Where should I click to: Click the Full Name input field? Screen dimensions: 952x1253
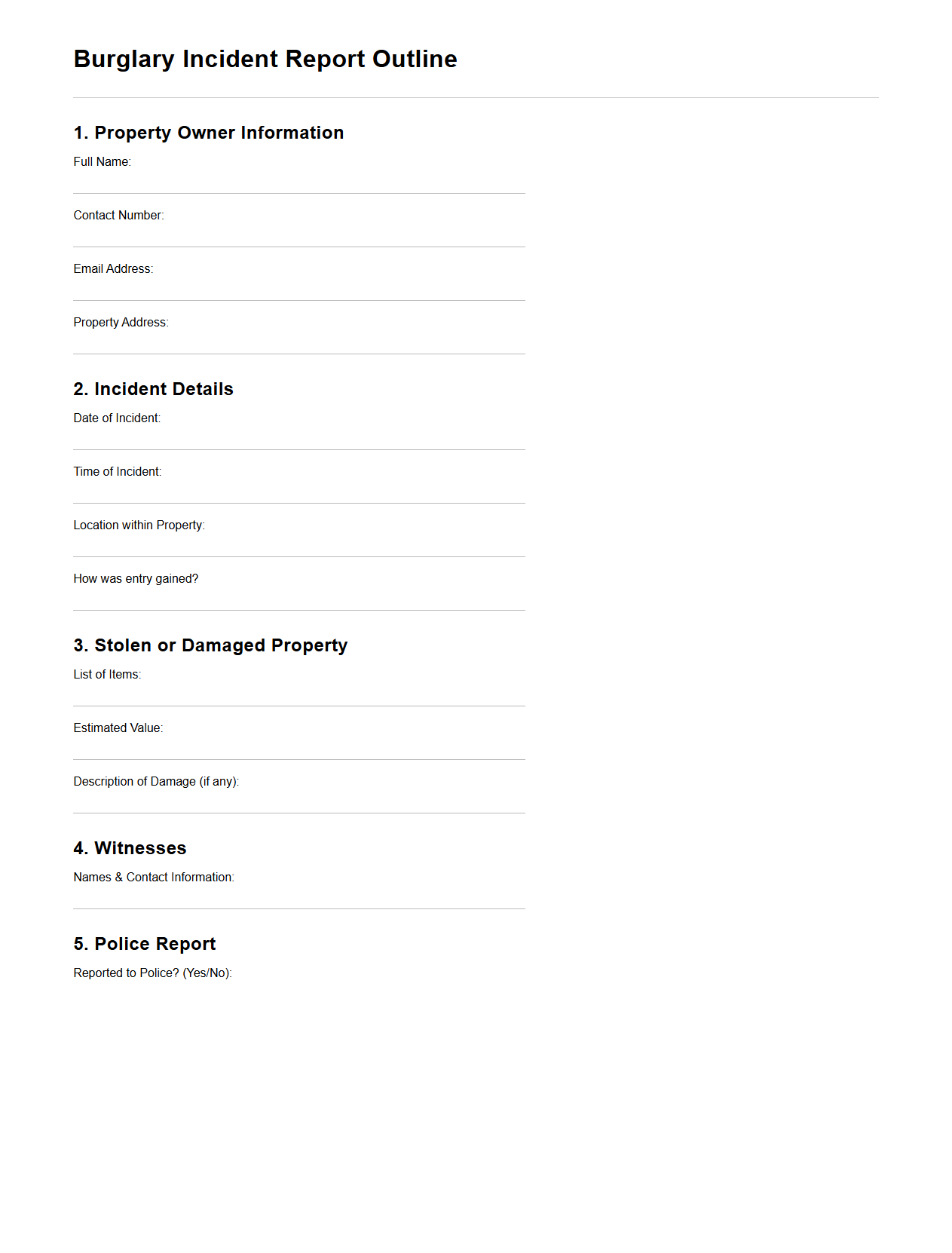(x=298, y=182)
